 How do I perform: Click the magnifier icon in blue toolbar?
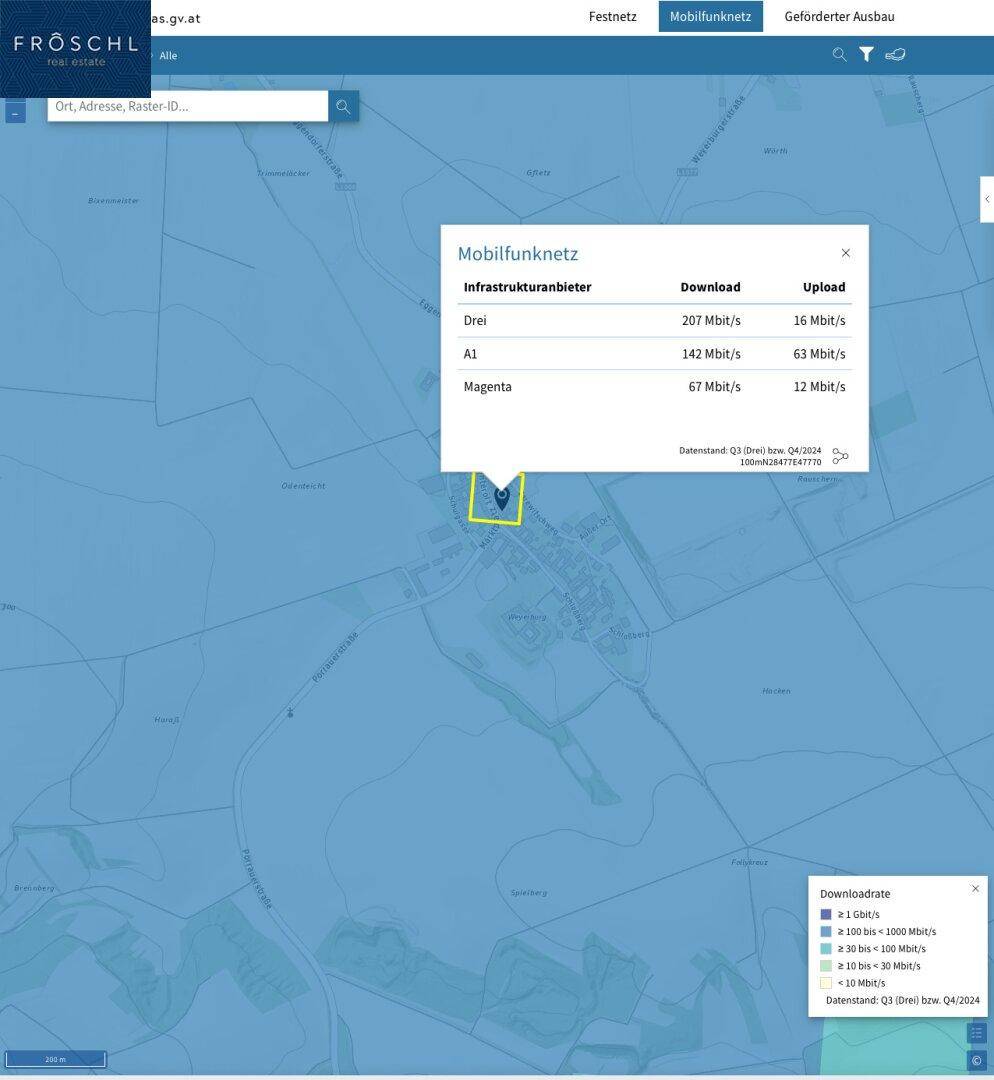(839, 55)
